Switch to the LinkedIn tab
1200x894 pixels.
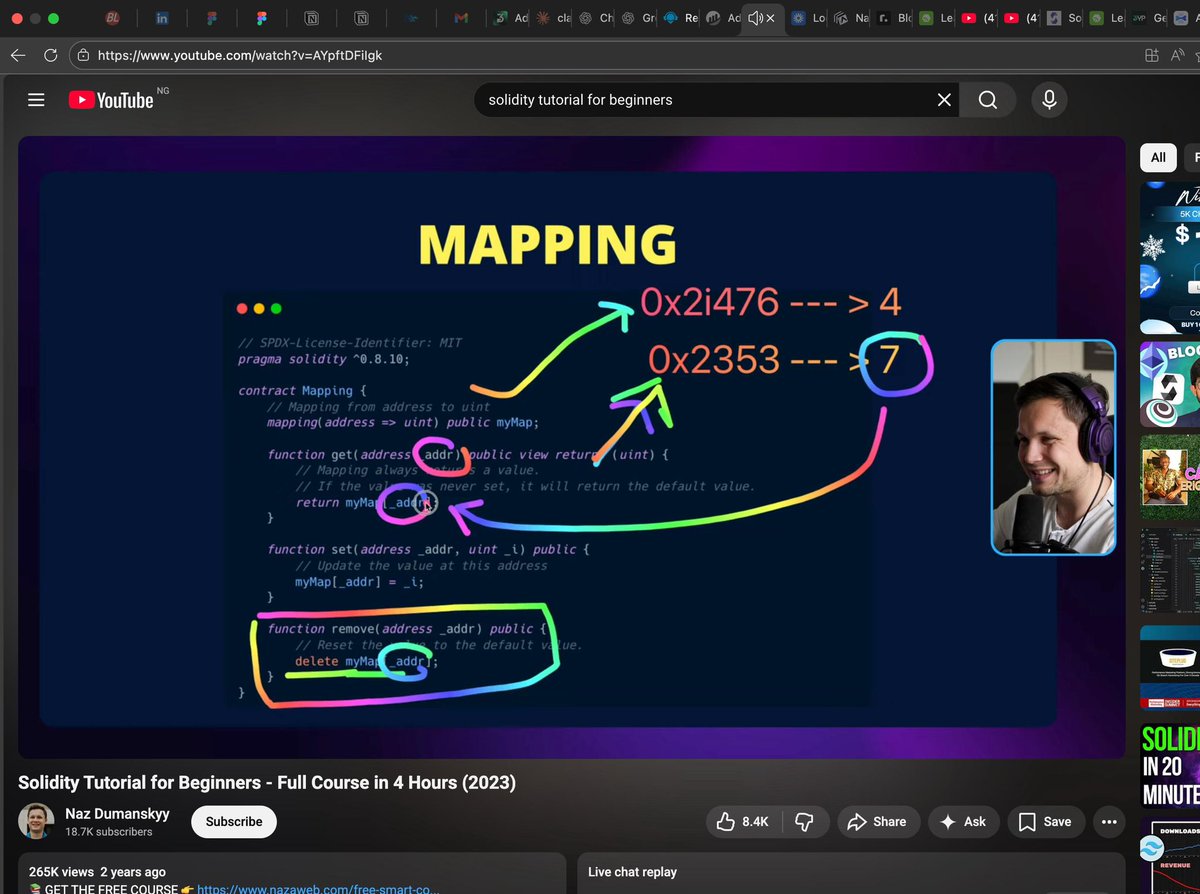(x=162, y=18)
